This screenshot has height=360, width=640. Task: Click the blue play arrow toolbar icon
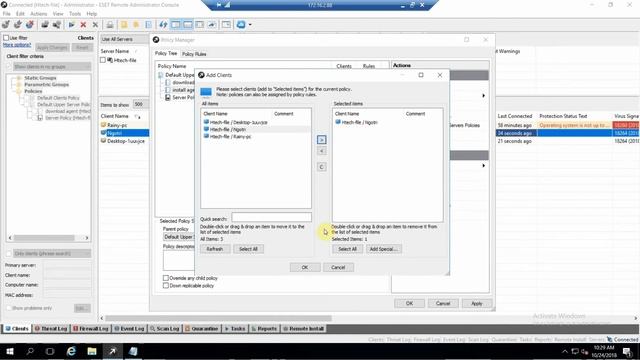tap(71, 25)
